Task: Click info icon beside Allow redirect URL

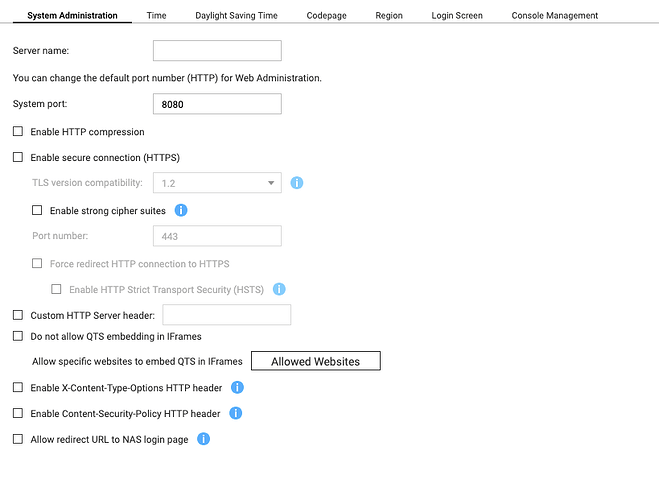Action: 203,439
